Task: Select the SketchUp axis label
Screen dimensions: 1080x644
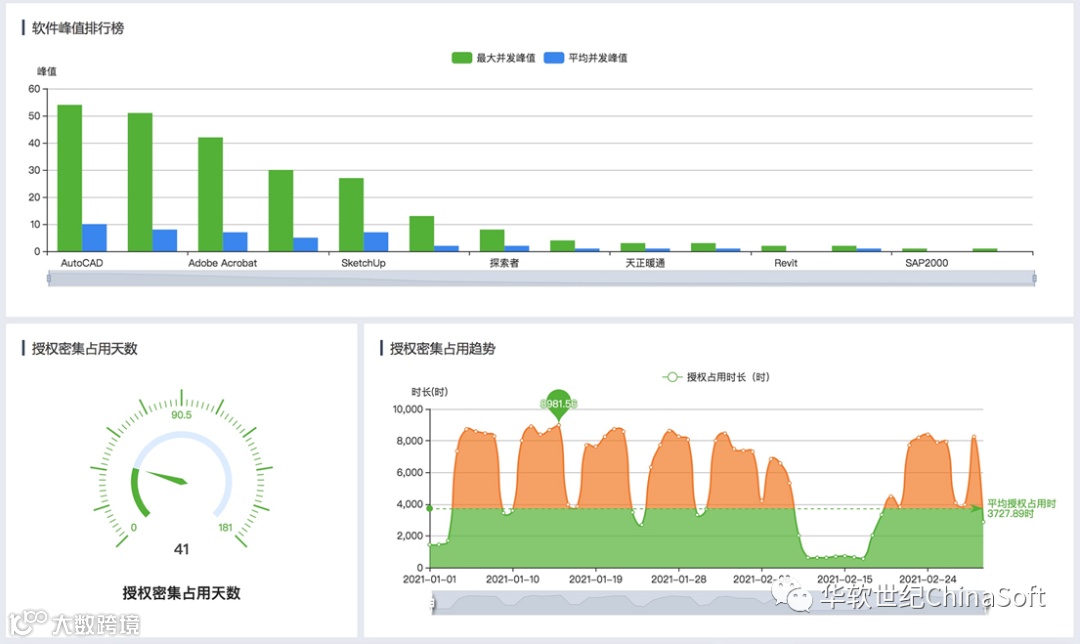Action: (364, 263)
